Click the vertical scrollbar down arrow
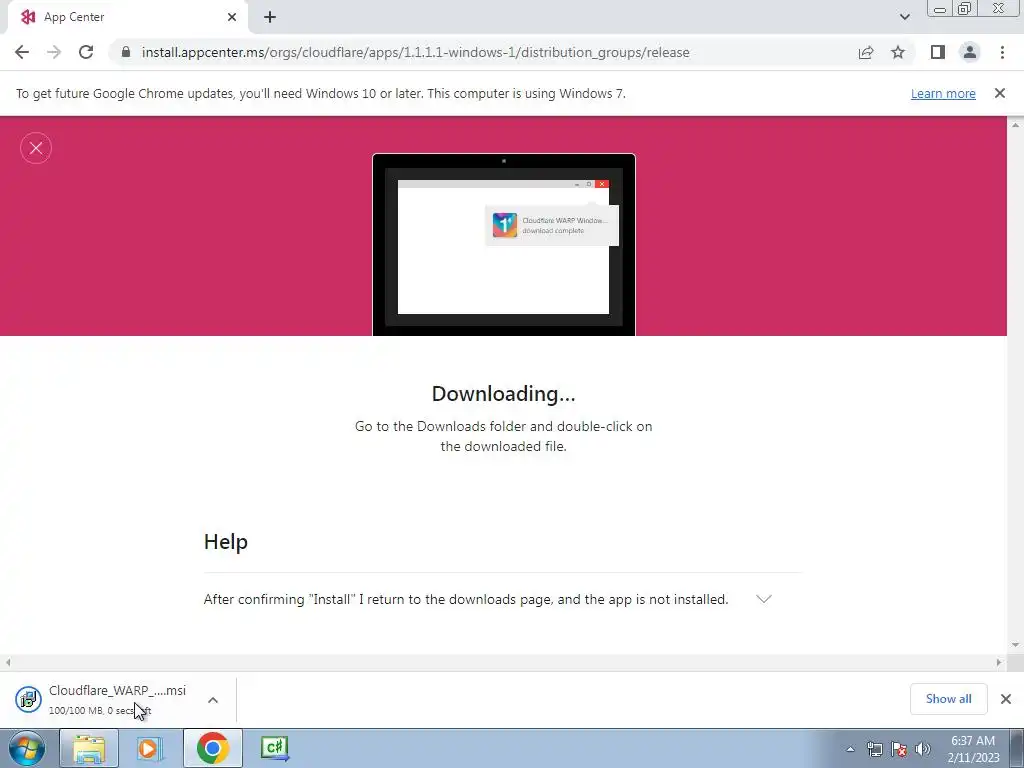Image resolution: width=1024 pixels, height=768 pixels. 1016,645
